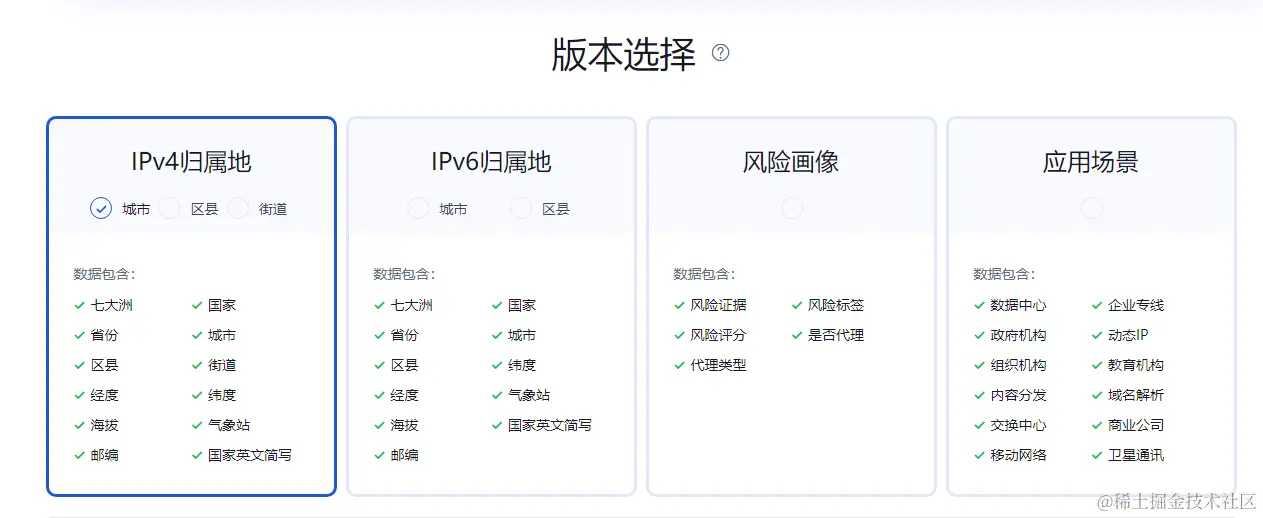
Task: Click the 风险画像 card title
Action: 791,162
